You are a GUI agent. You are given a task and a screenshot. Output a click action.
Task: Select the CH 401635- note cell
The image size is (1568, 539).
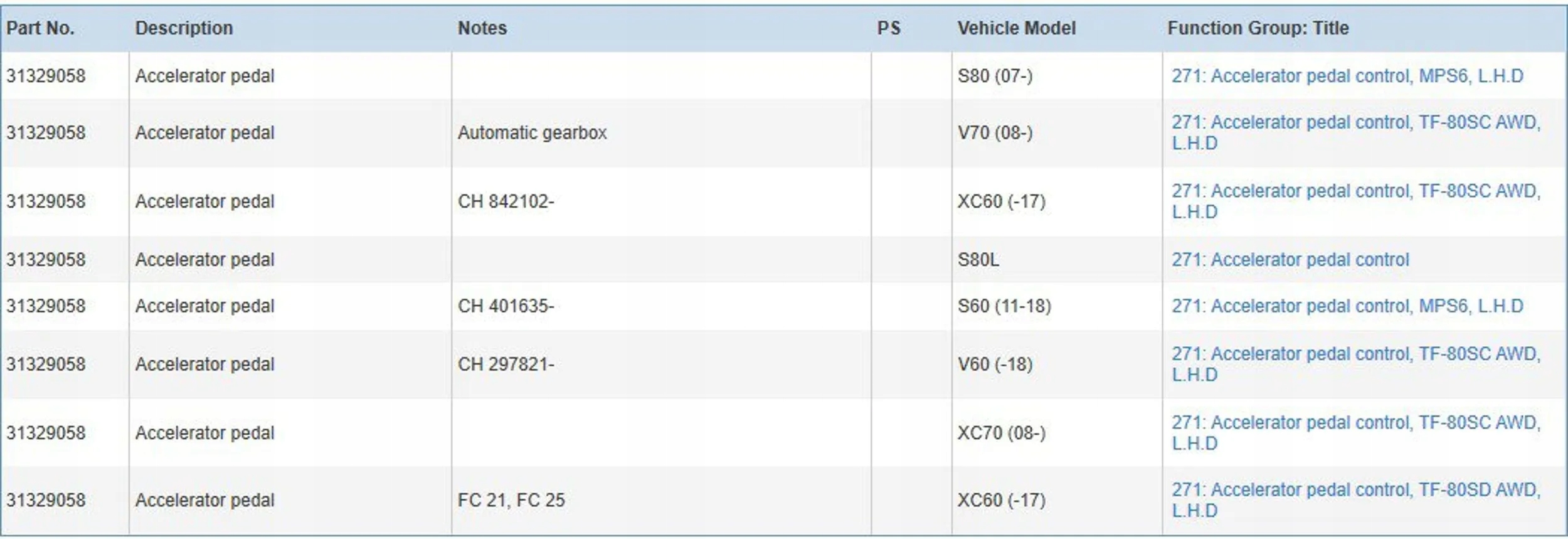coord(506,306)
